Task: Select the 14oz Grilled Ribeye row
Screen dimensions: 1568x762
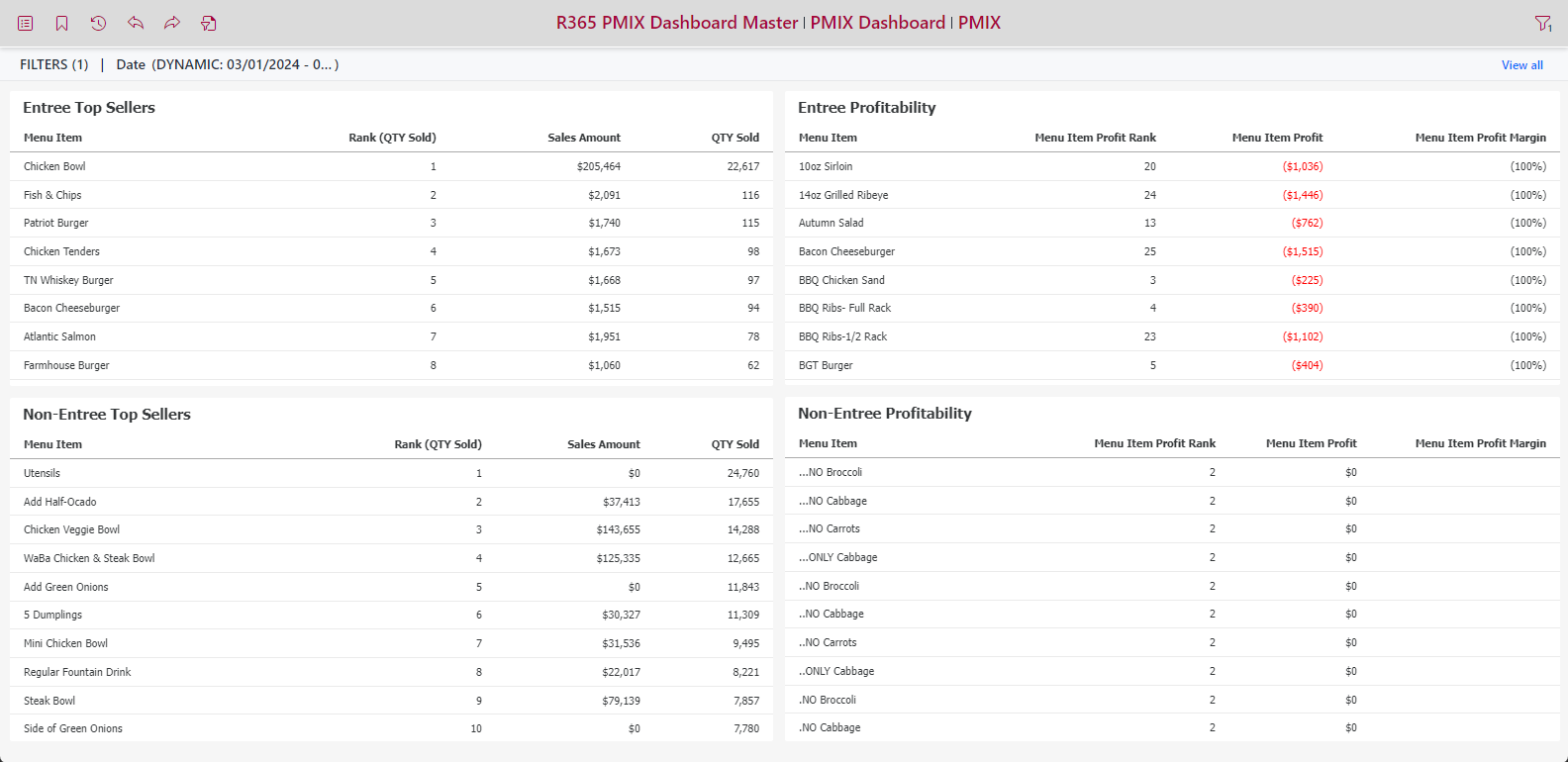Action: point(1172,195)
